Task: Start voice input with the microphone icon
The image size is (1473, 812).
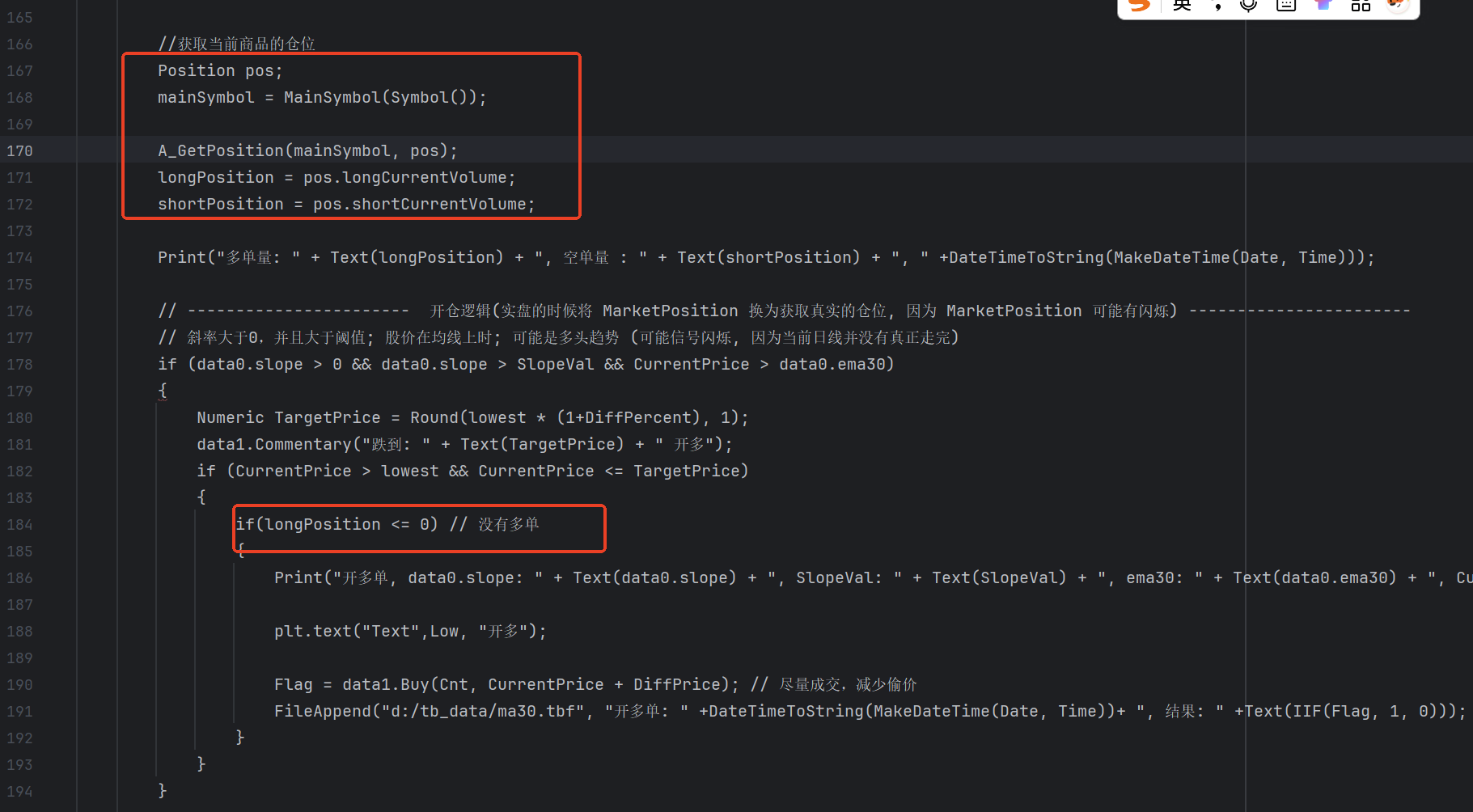Action: 1248,5
